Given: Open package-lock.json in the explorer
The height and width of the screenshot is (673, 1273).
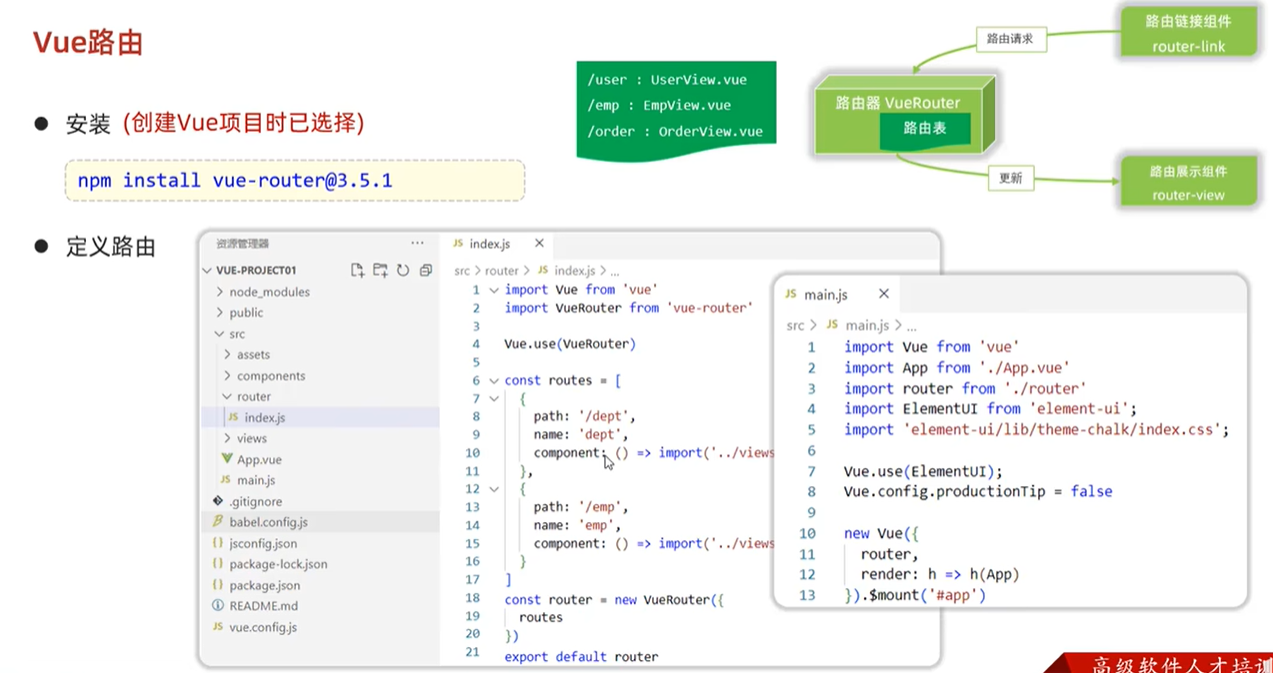Looking at the screenshot, I should (x=320, y=564).
